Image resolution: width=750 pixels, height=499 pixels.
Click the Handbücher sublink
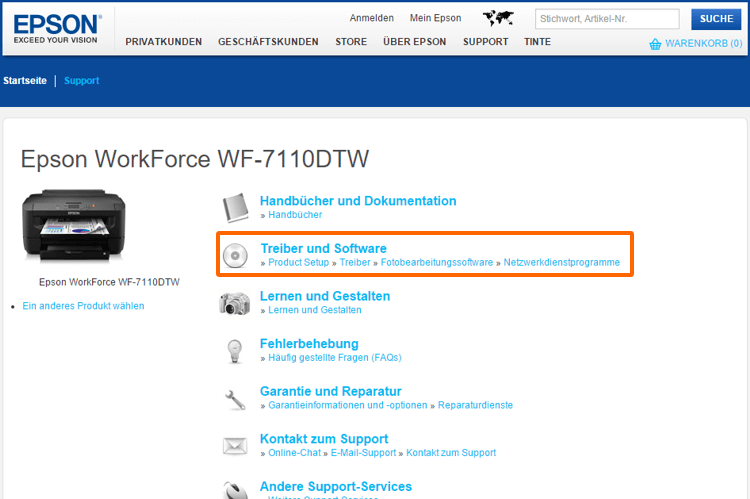tap(295, 215)
